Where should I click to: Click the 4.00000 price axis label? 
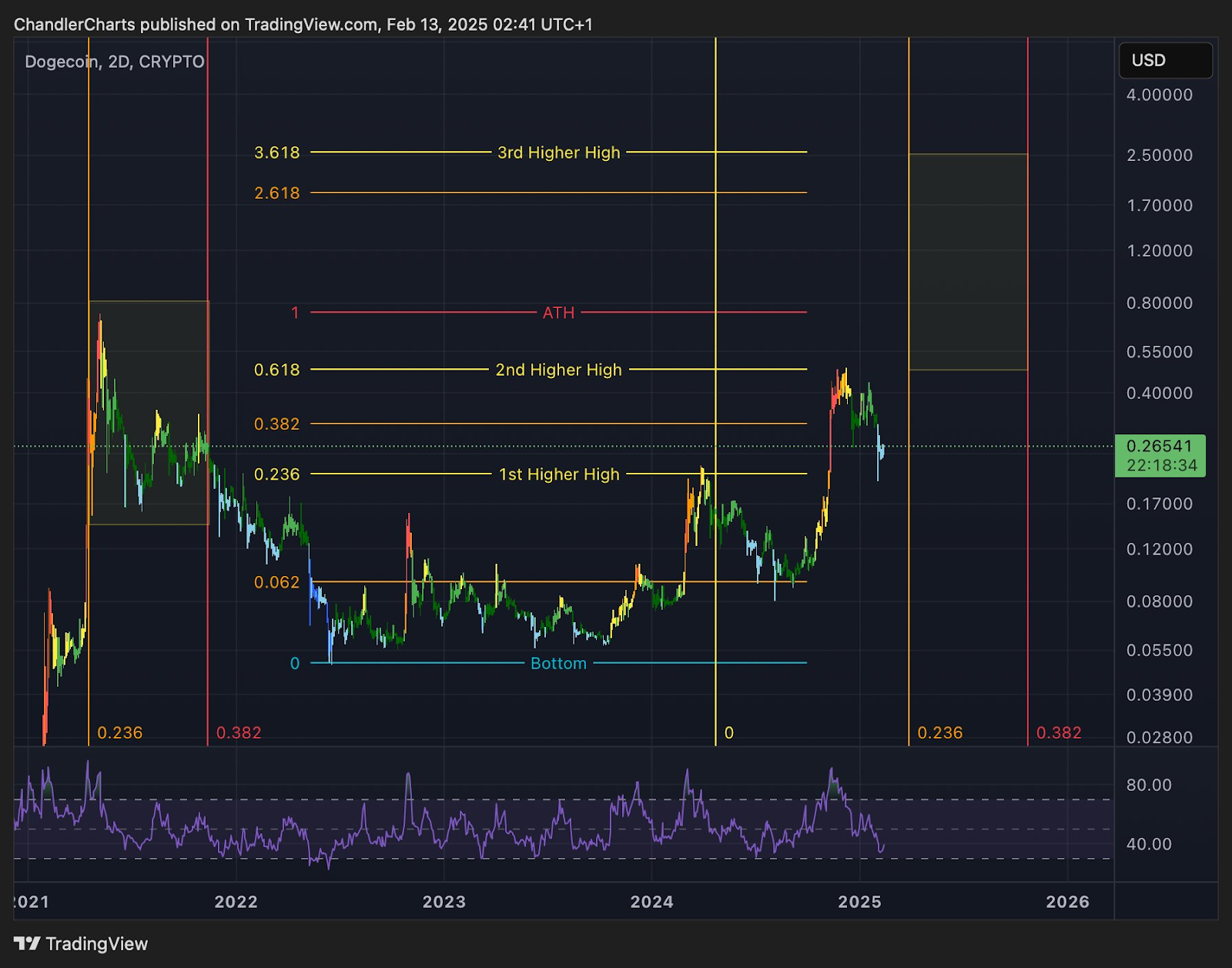[1160, 95]
